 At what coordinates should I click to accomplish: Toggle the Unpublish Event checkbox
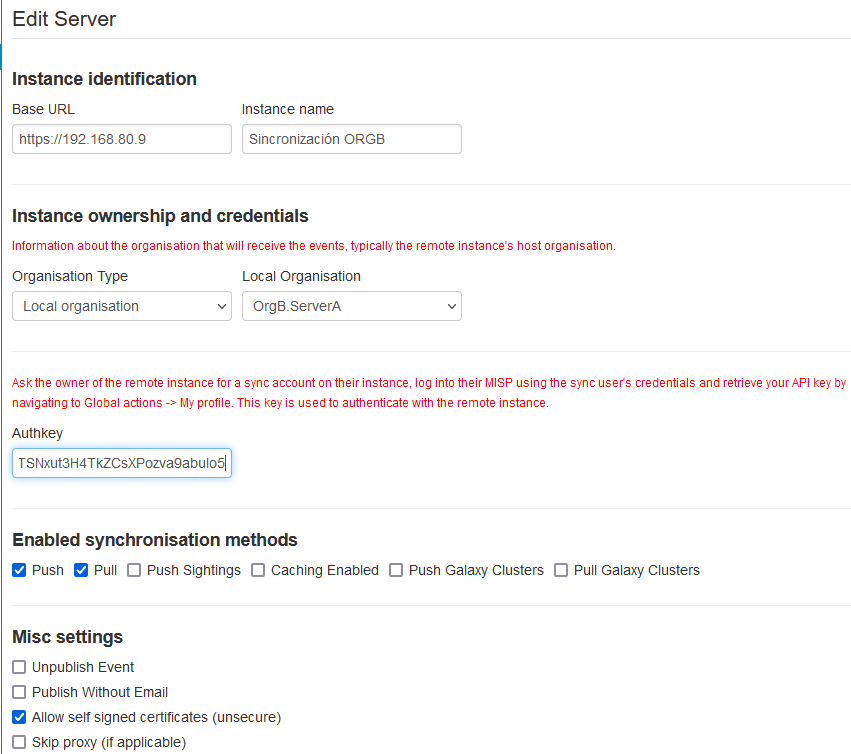(x=20, y=667)
